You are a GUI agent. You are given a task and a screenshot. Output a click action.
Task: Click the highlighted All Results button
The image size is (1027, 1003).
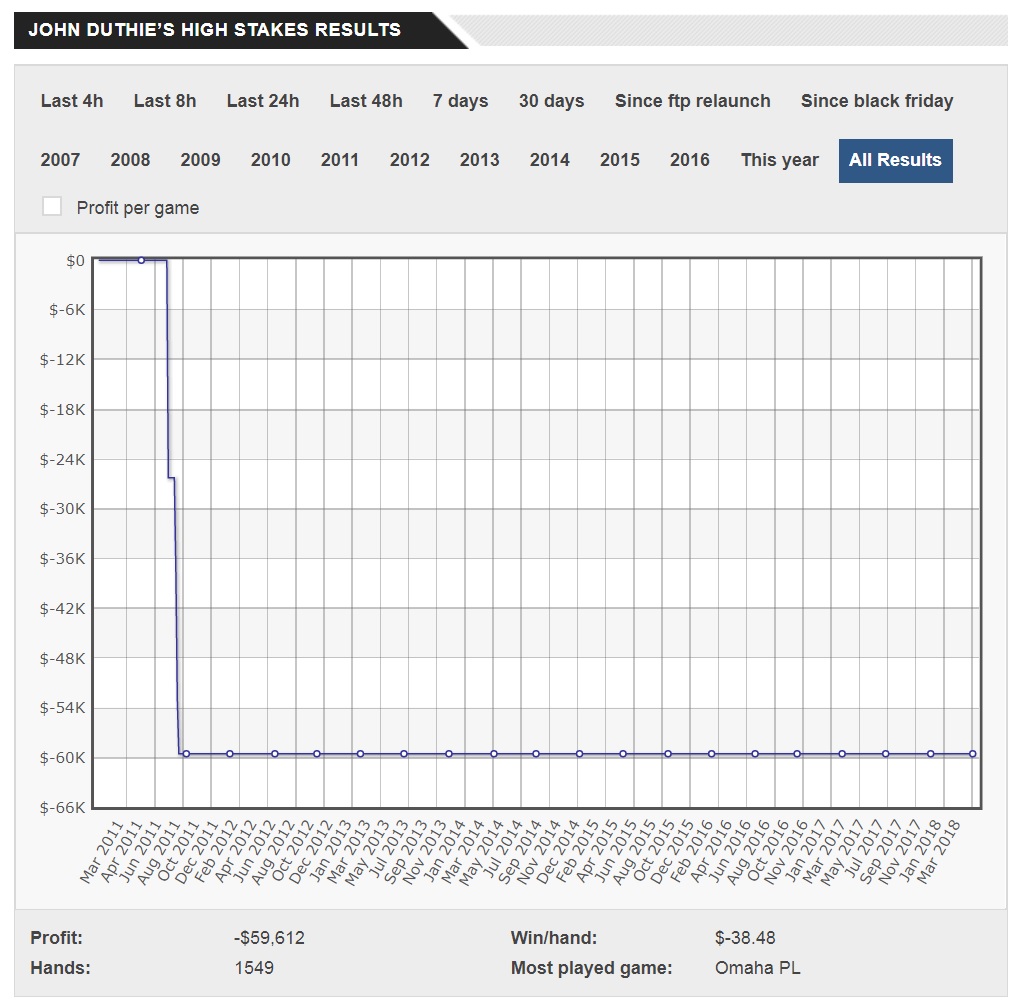point(895,160)
